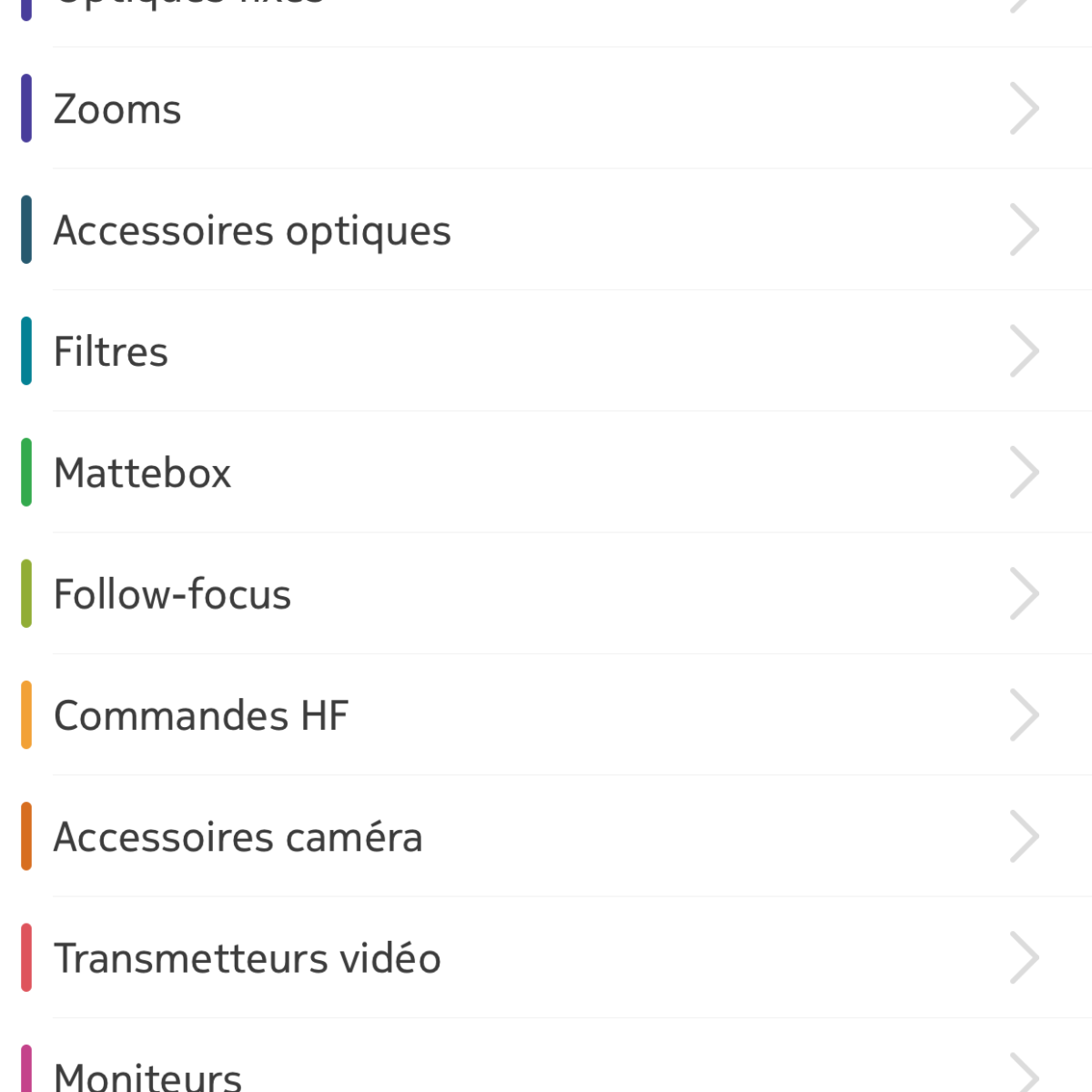Screen dimensions: 1092x1092
Task: Click the chevron for Transmetteurs vidéo
Action: pyautogui.click(x=1025, y=957)
